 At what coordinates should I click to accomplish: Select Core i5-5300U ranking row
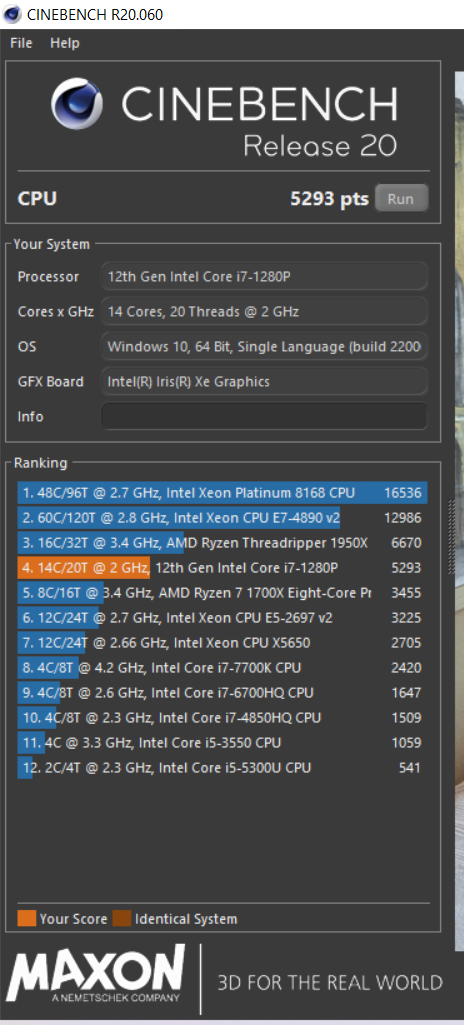tap(222, 767)
